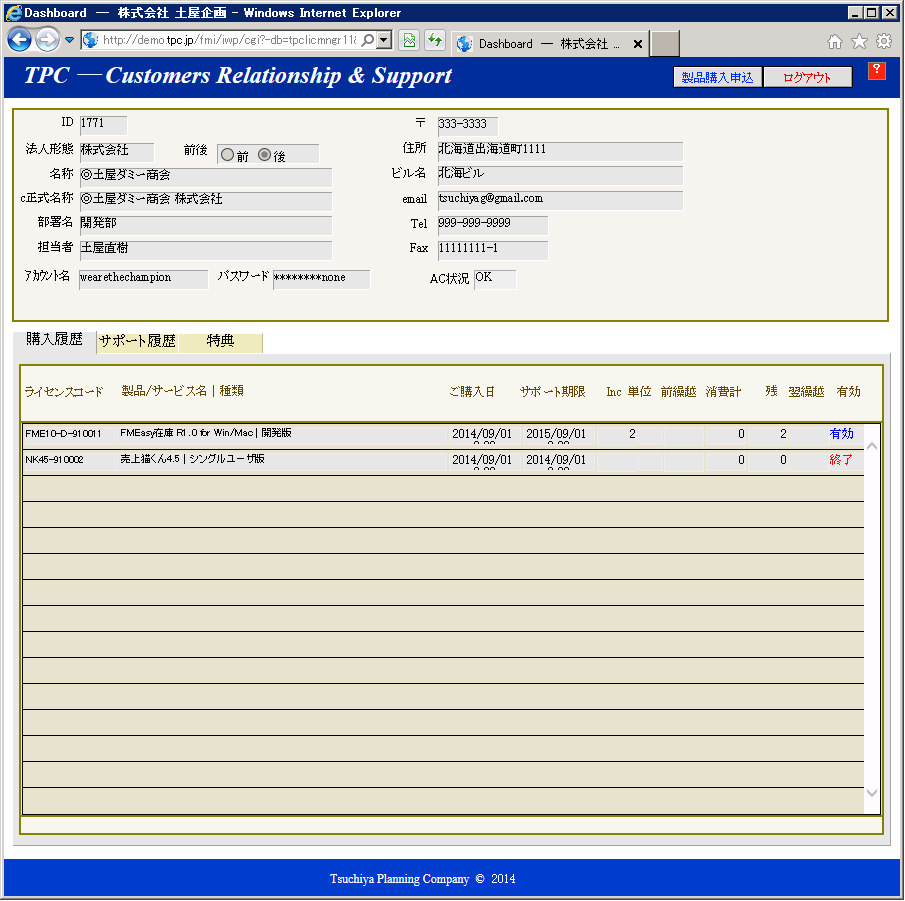Click product name 売上猫くん4.5 row
Screen dimensions: 905x901
click(x=193, y=459)
